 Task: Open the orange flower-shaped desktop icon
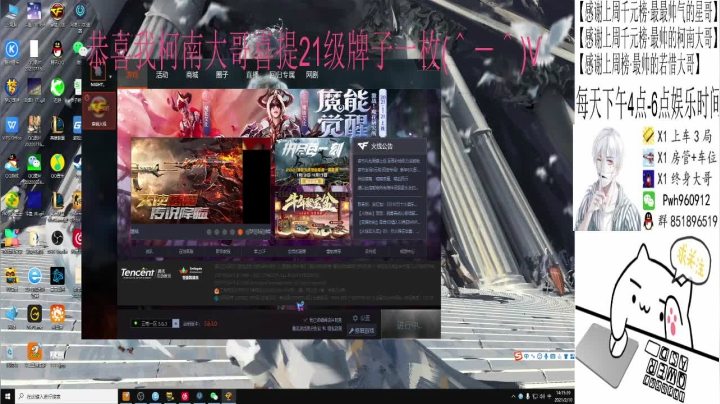click(57, 314)
